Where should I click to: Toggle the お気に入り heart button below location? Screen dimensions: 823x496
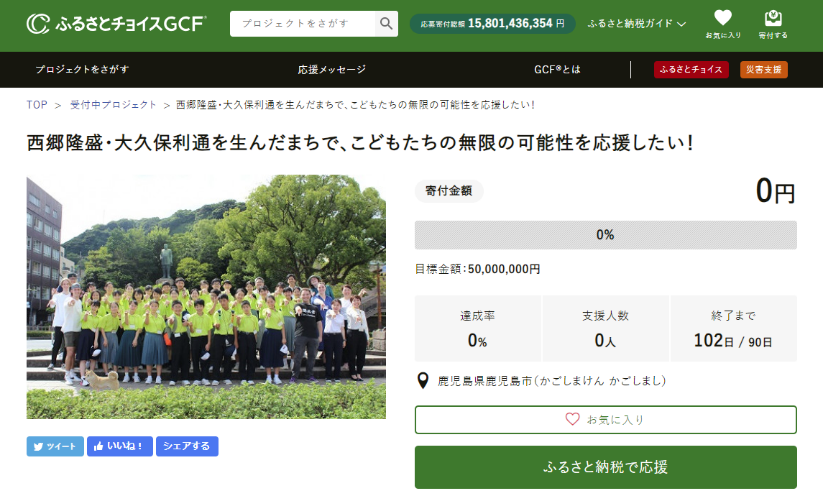click(x=605, y=419)
